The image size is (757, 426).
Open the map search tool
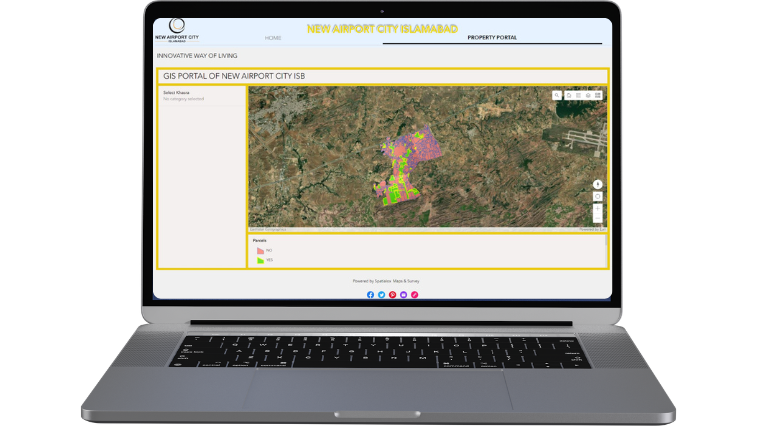point(557,95)
